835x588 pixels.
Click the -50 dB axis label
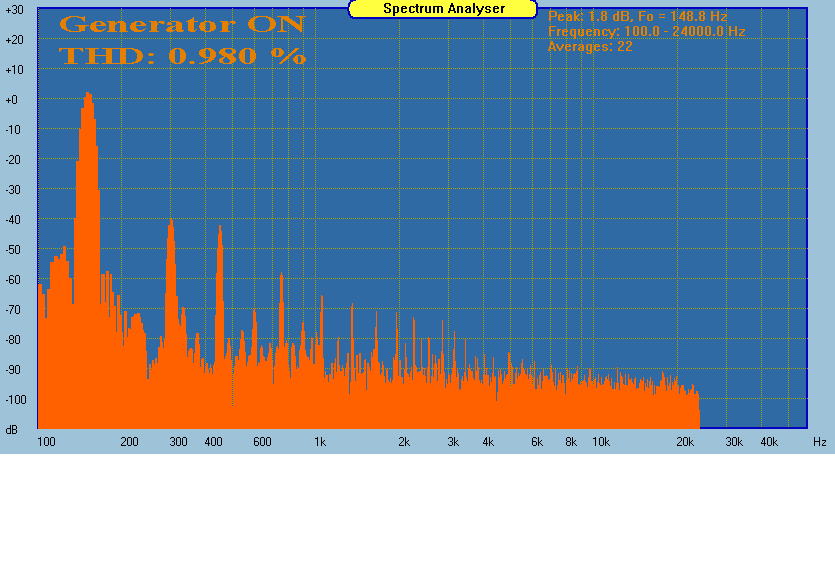(13, 250)
